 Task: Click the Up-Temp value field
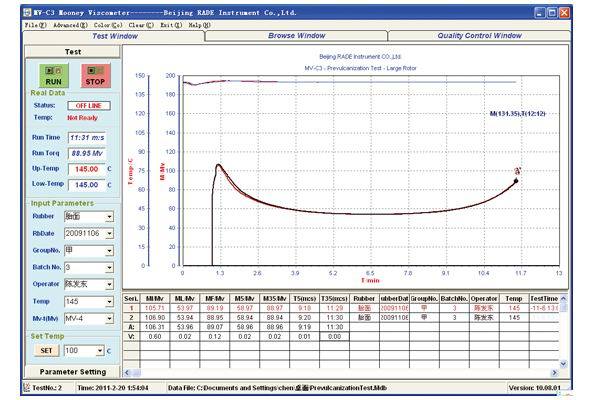coord(85,169)
